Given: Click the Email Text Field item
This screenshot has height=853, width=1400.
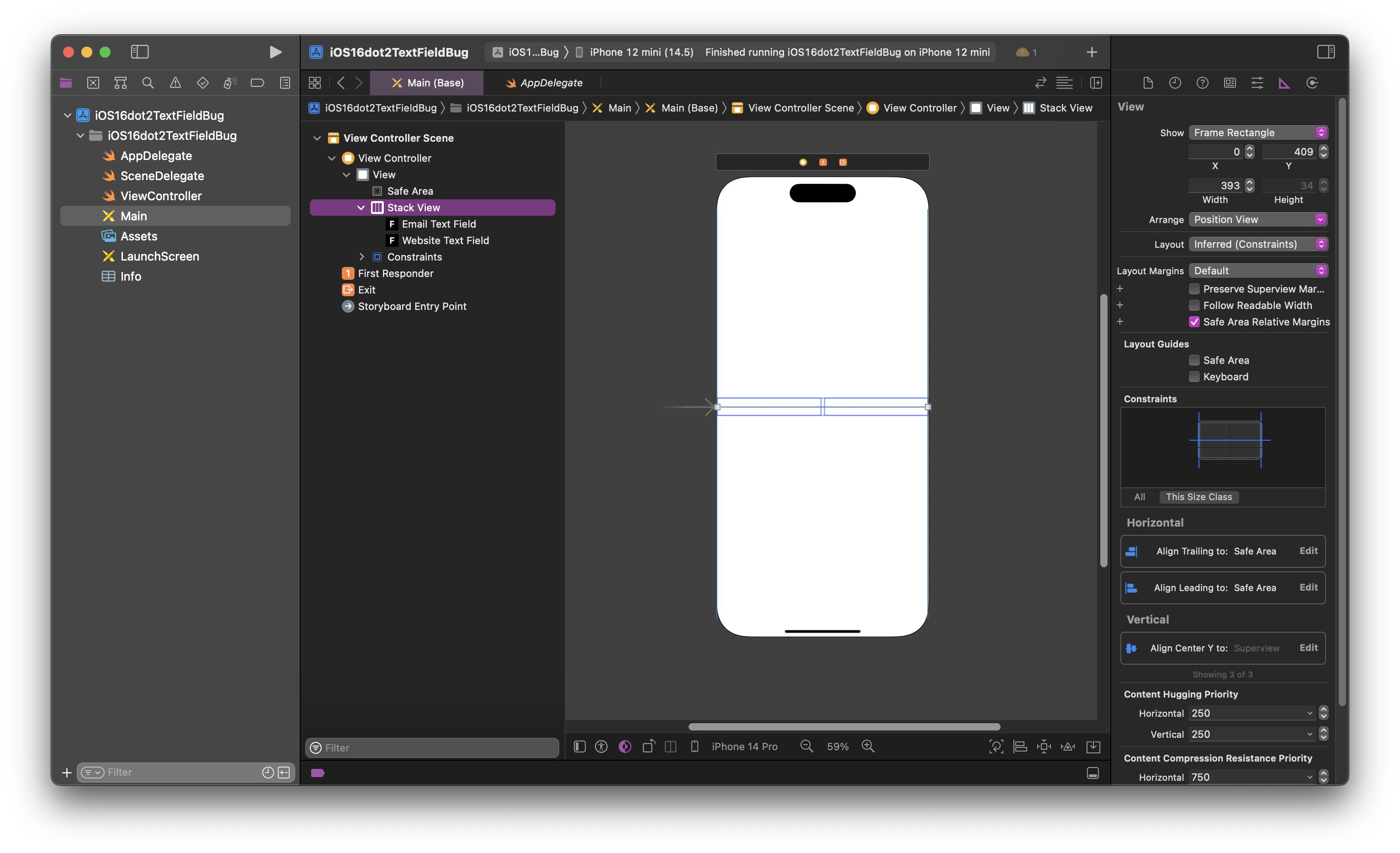Looking at the screenshot, I should point(439,224).
